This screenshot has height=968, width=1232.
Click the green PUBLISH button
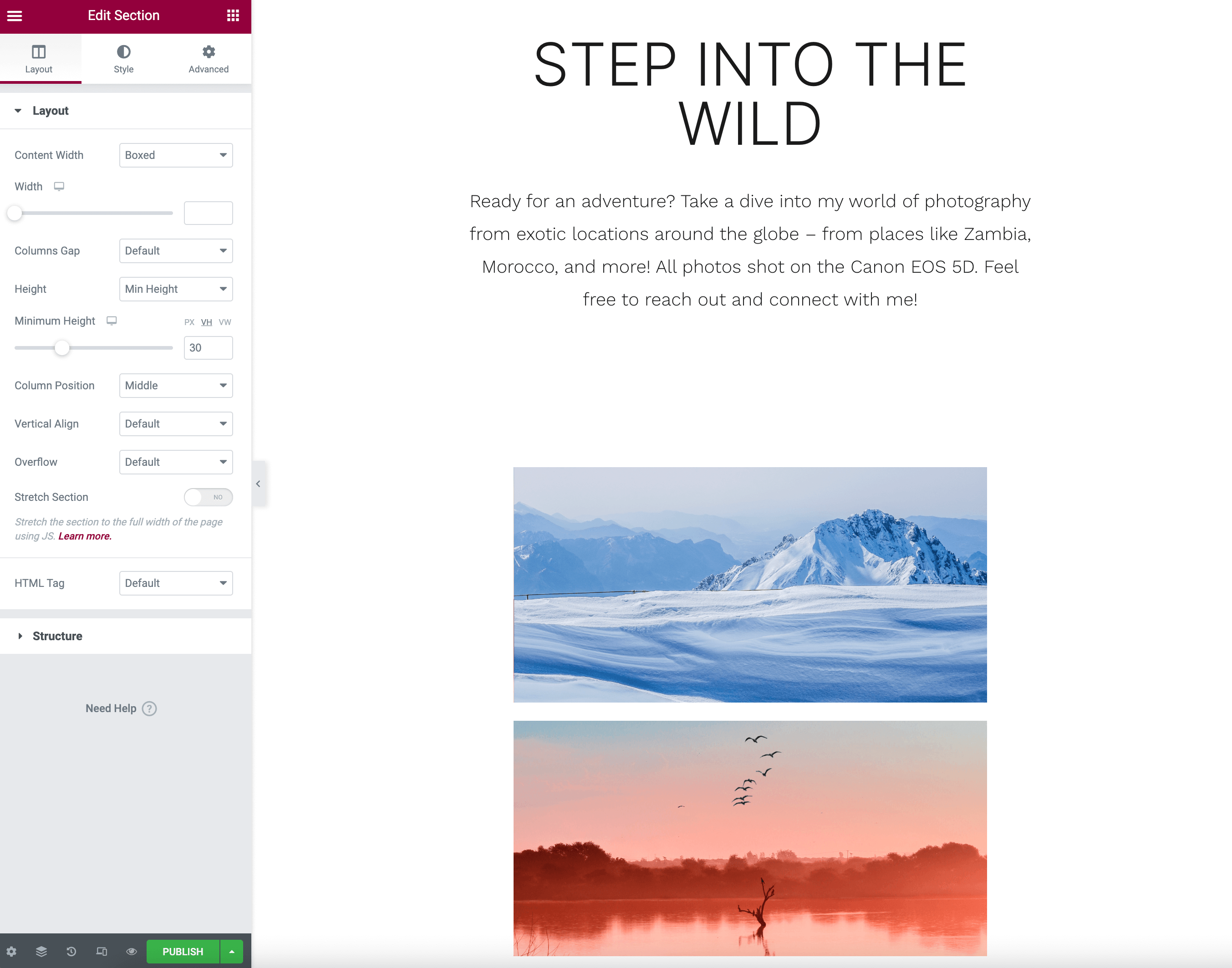pos(183,951)
